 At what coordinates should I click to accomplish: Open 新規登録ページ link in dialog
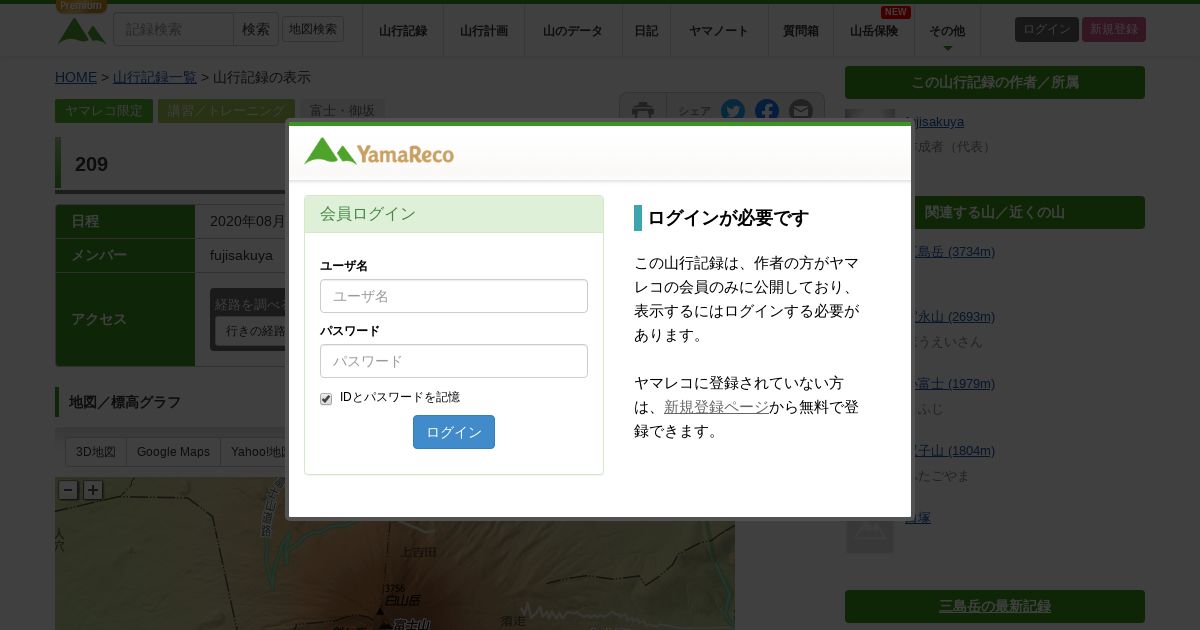pyautogui.click(x=717, y=407)
